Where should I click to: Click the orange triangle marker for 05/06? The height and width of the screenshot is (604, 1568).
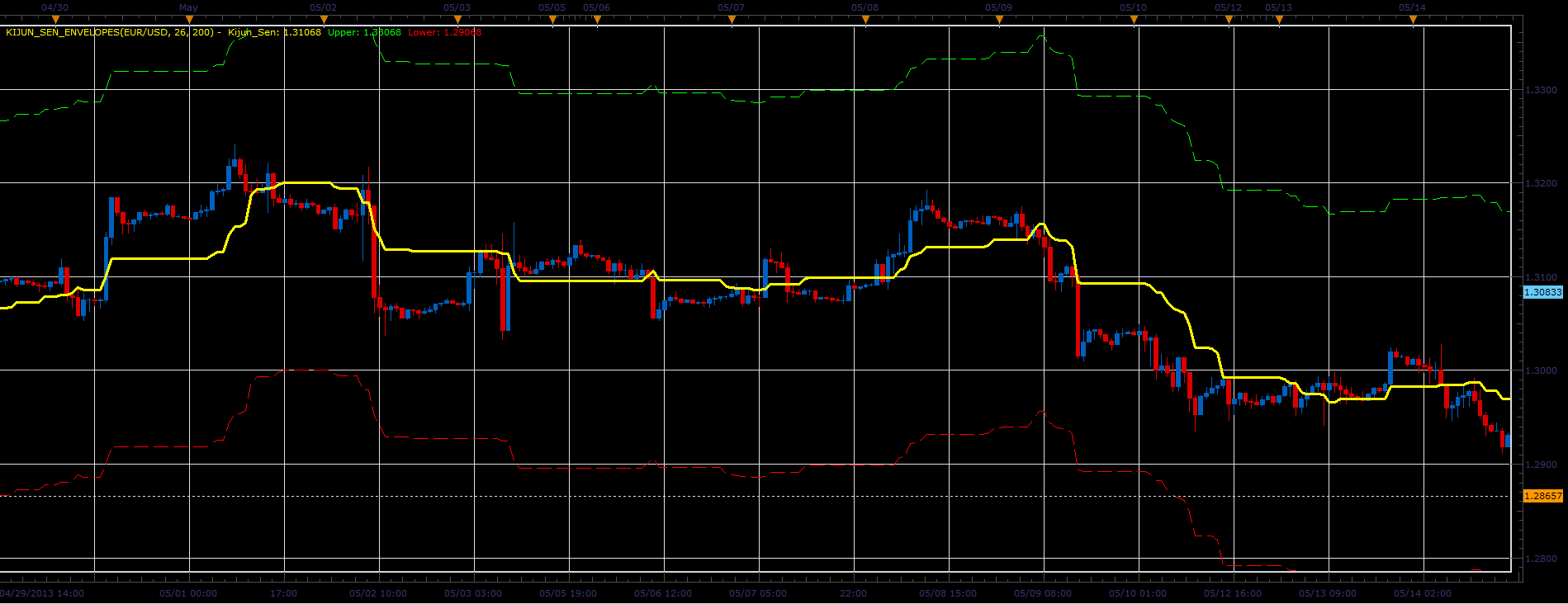(597, 21)
